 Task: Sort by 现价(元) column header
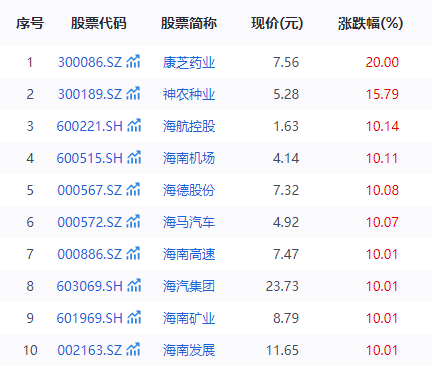click(277, 23)
